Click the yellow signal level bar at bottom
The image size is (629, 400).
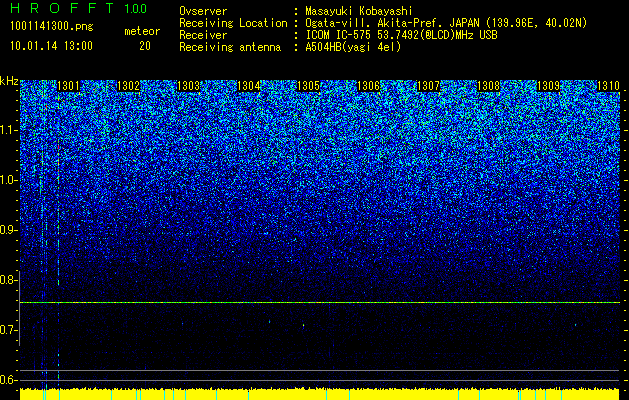(320, 394)
